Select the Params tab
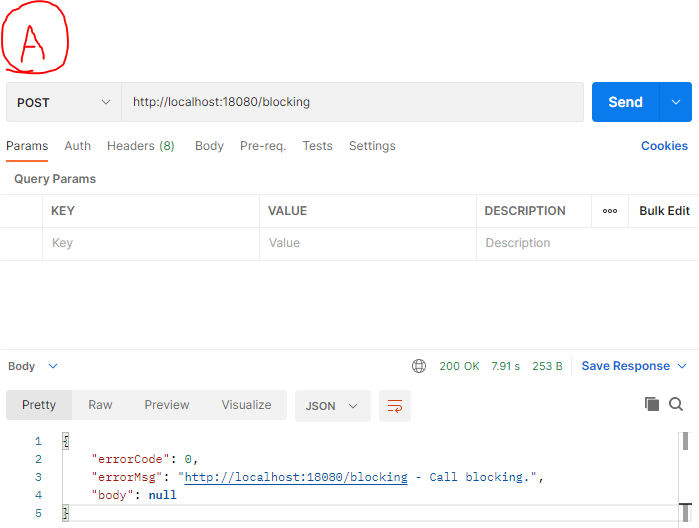Viewport: 699px width, 528px height. point(27,146)
